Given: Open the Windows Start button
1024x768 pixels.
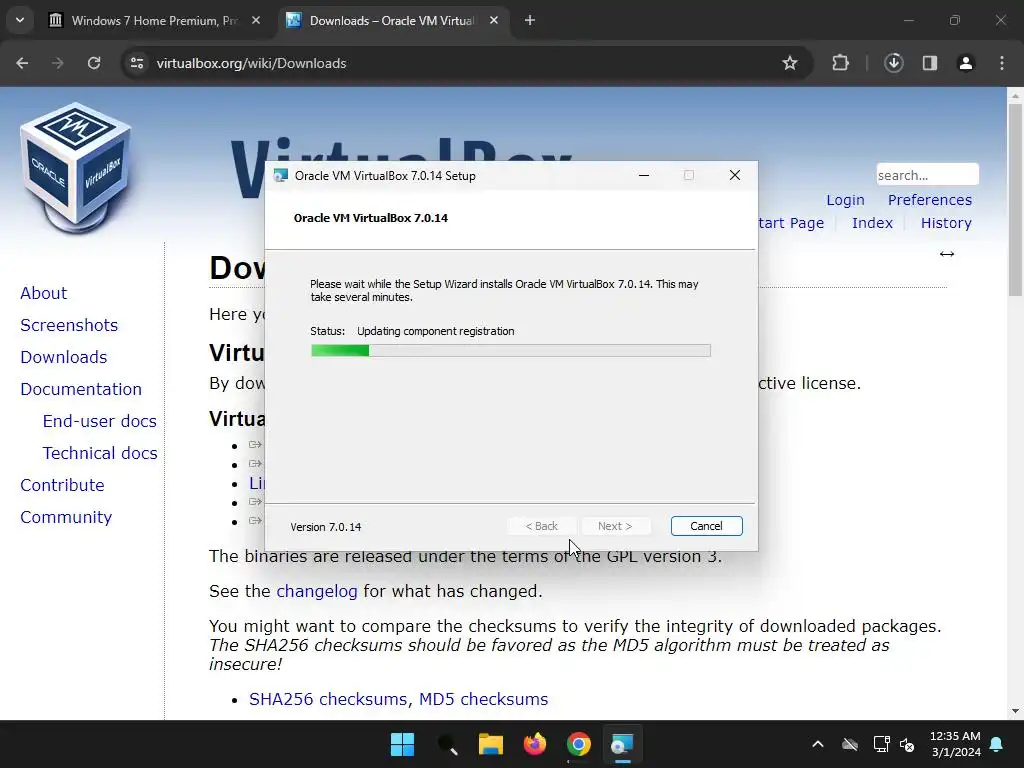Looking at the screenshot, I should pos(402,744).
